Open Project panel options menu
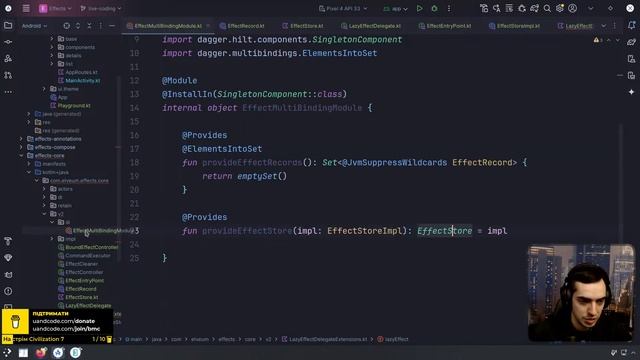640x360 pixels. click(x=100, y=26)
